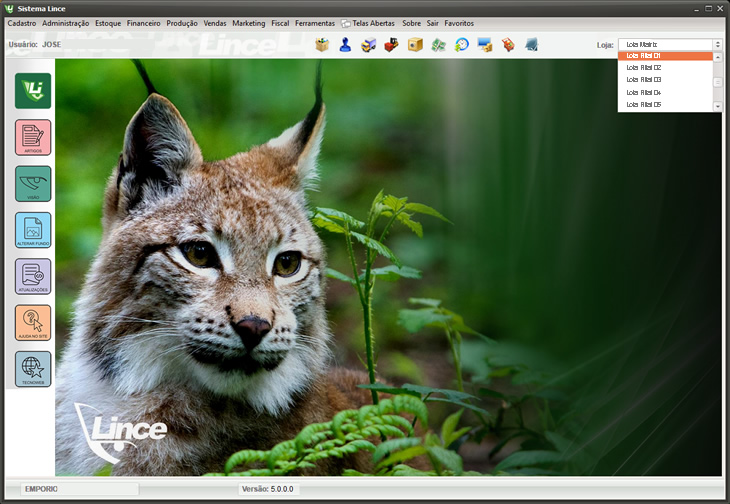The width and height of the screenshot is (730, 504).
Task: Select Loja Filial 04 from list
Action: click(x=665, y=93)
